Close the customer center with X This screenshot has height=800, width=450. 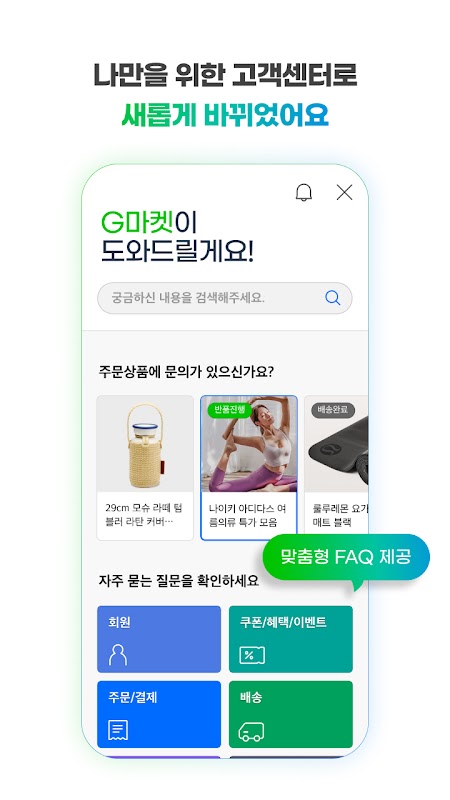[x=344, y=192]
